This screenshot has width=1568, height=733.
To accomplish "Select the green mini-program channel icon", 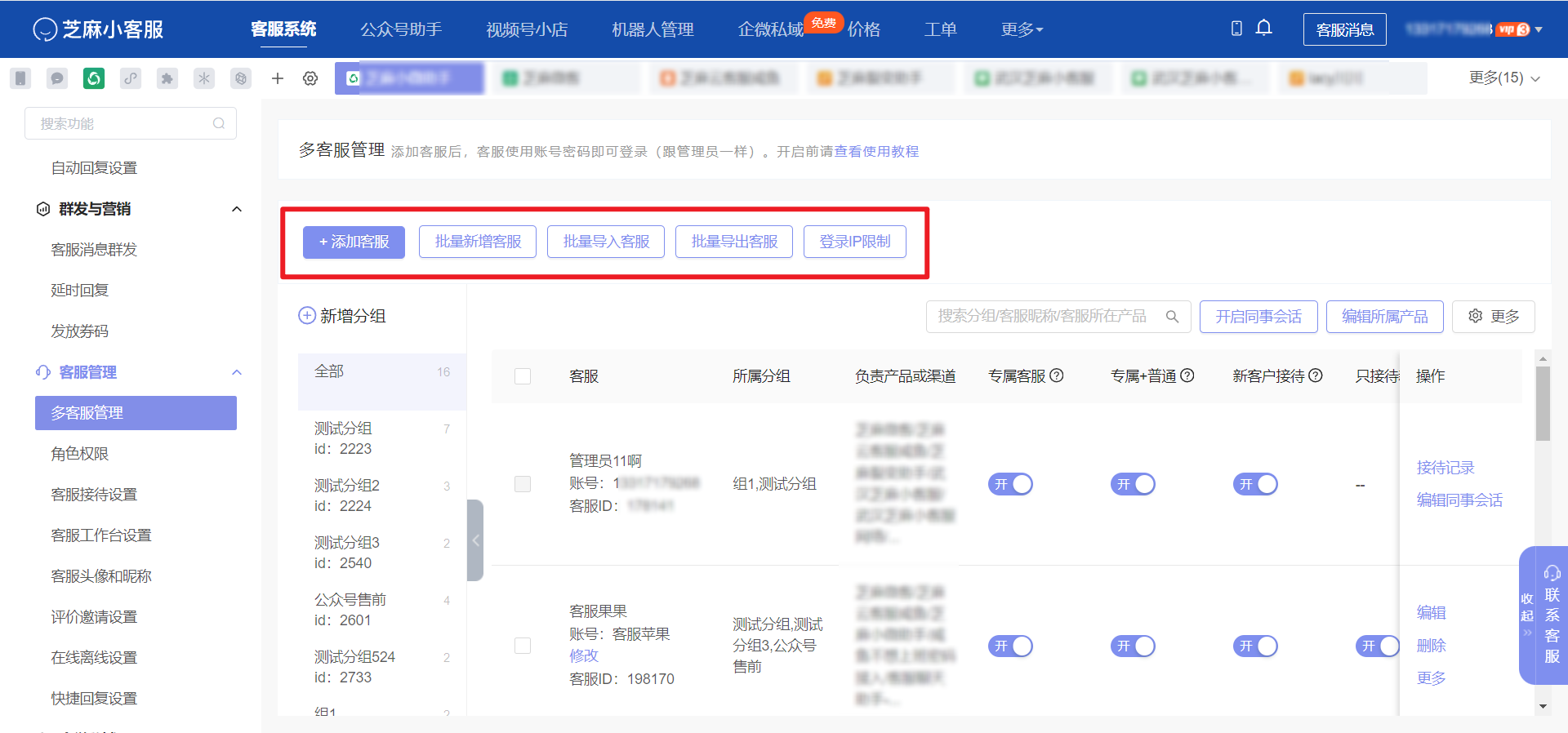I will [94, 78].
